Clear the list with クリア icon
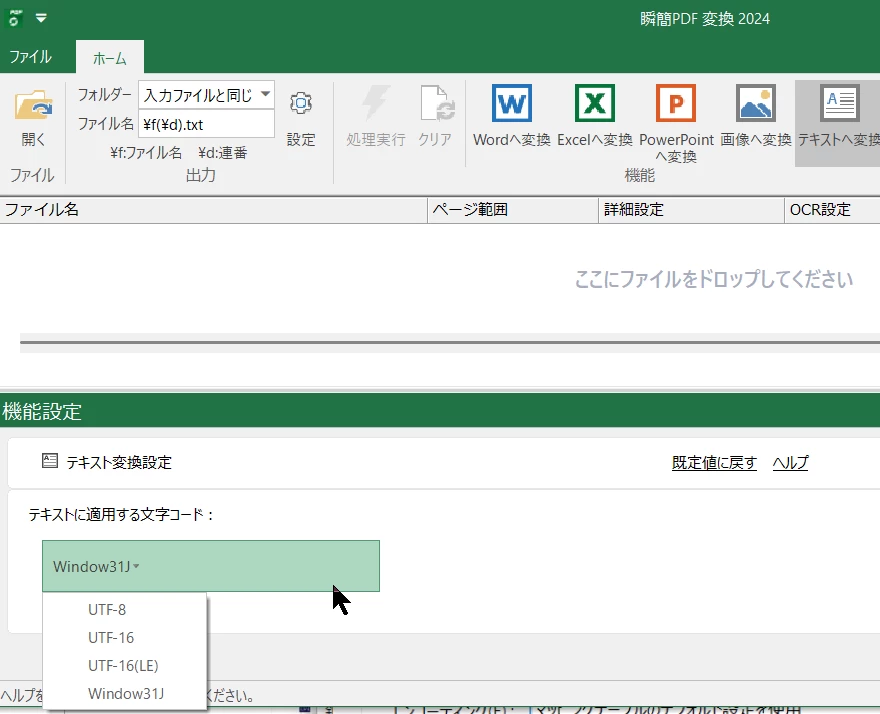880x714 pixels. coord(436,117)
